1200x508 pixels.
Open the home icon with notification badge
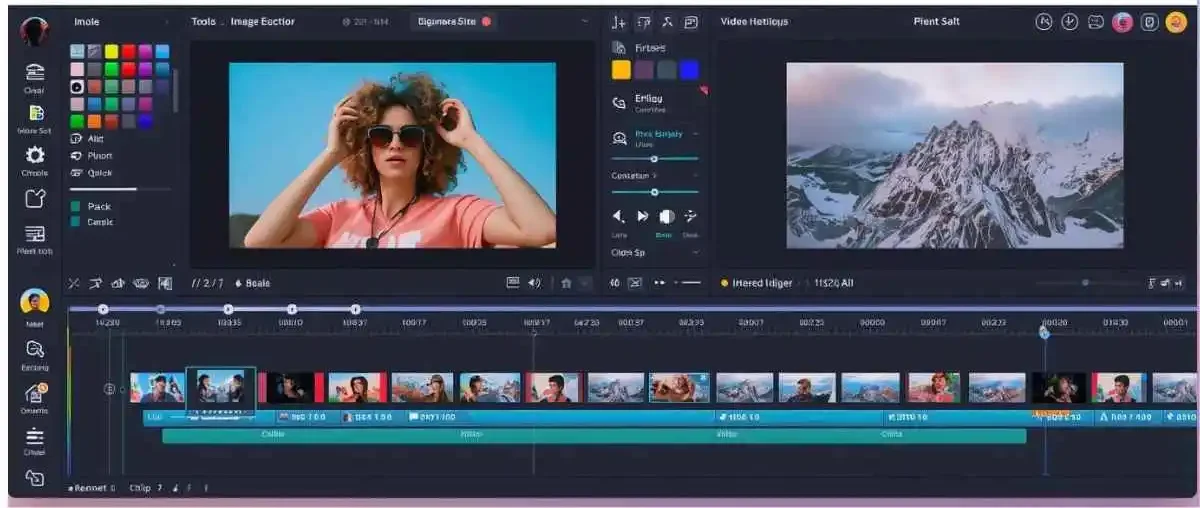pyautogui.click(x=35, y=393)
